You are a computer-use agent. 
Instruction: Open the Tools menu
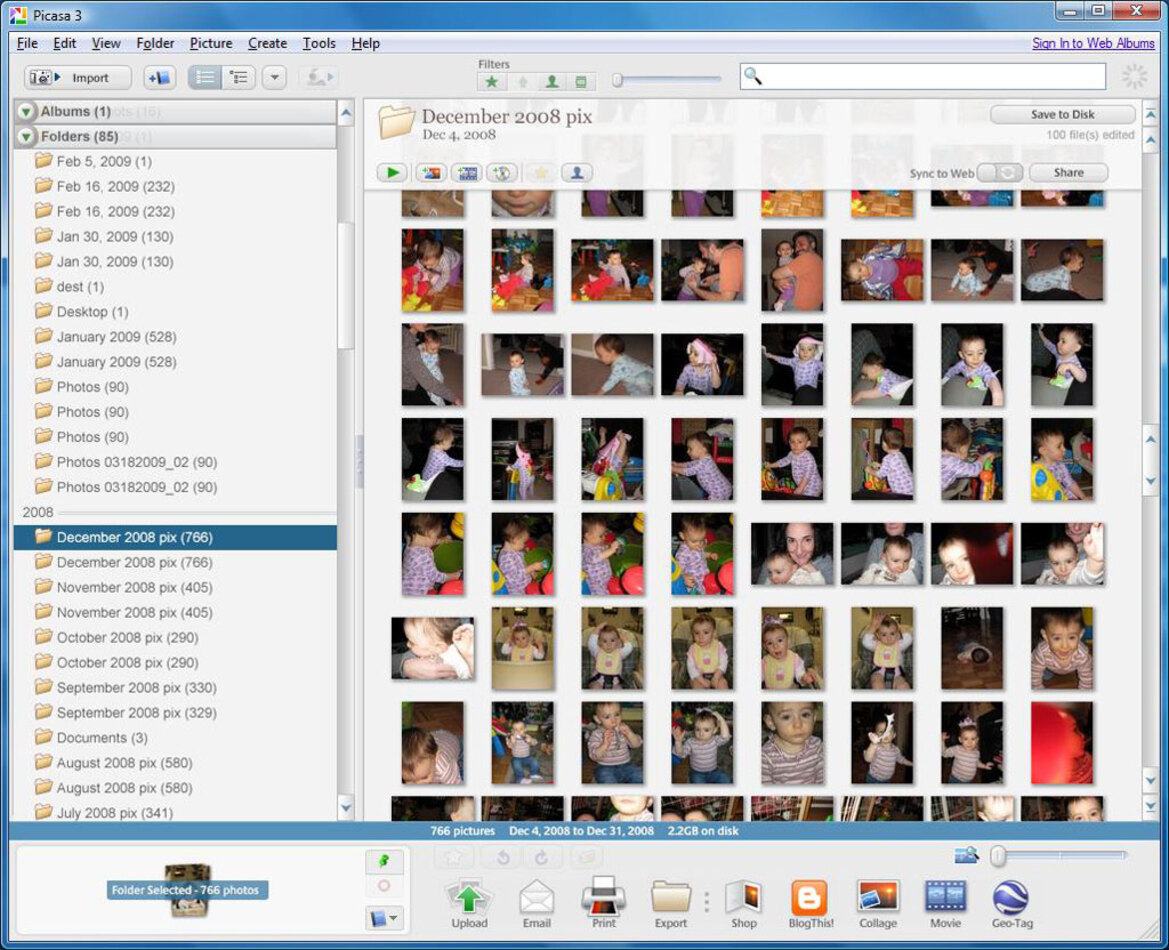point(318,43)
